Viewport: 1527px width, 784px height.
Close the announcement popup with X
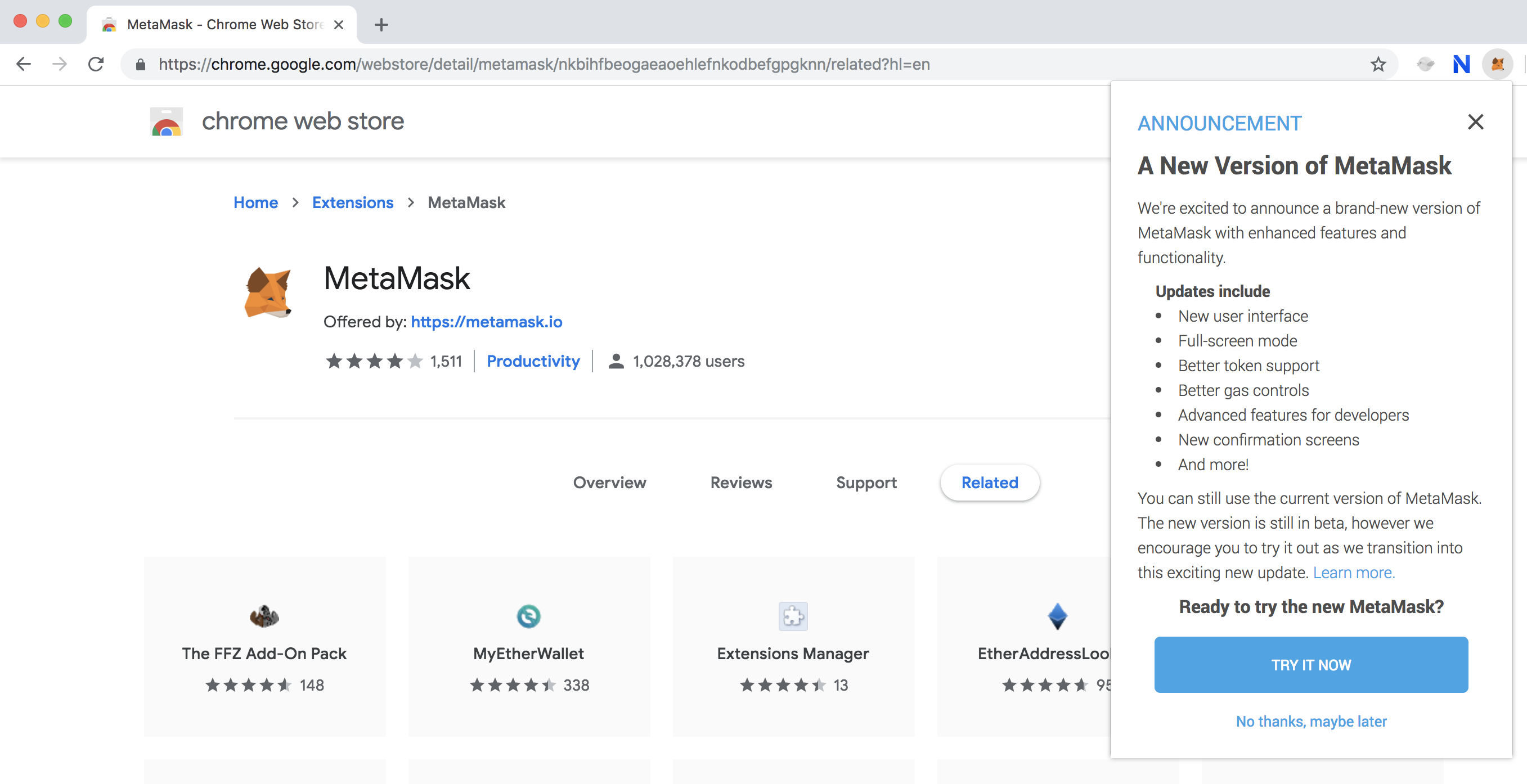pos(1475,121)
